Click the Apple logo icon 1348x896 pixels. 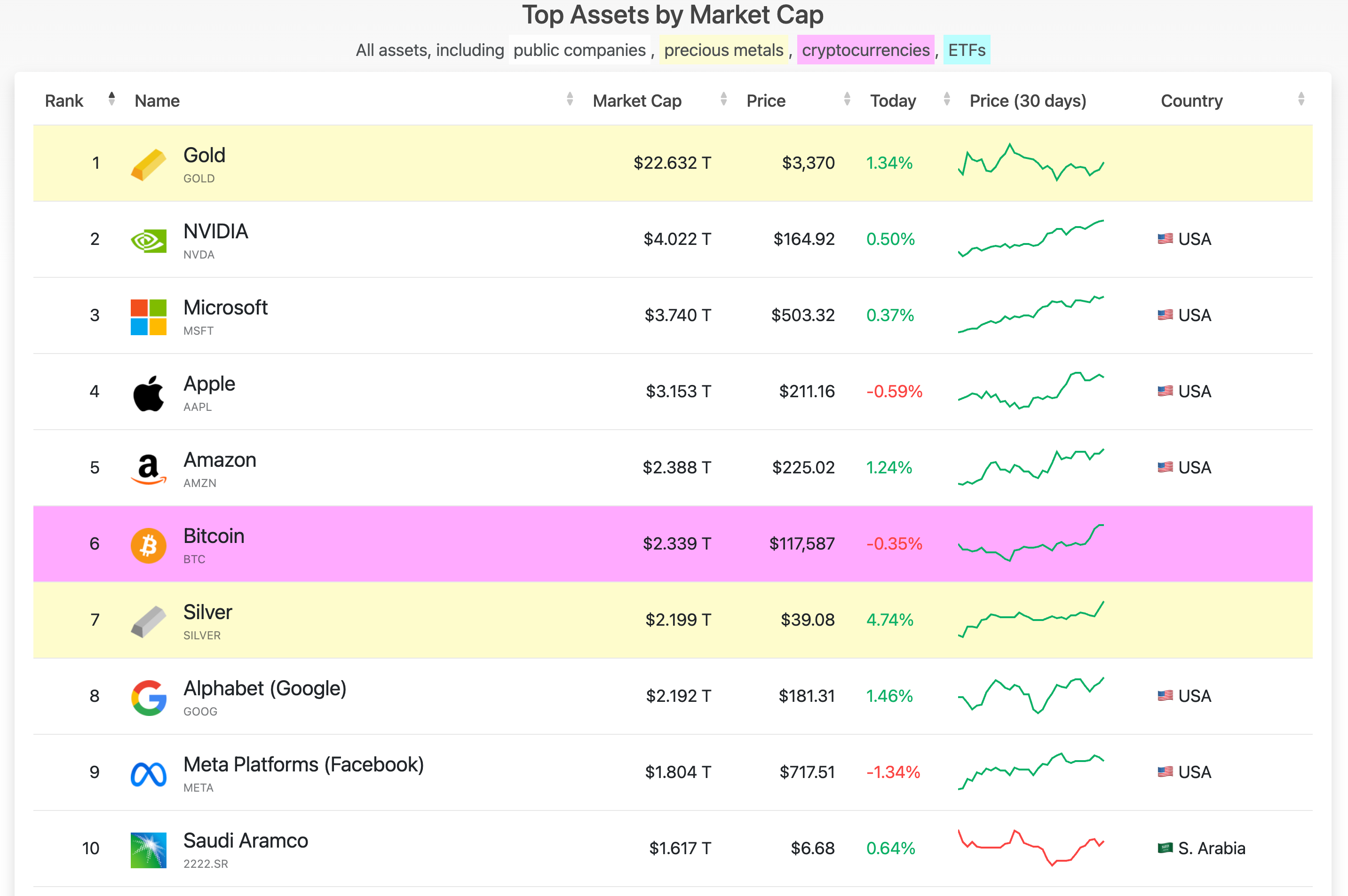coord(149,393)
